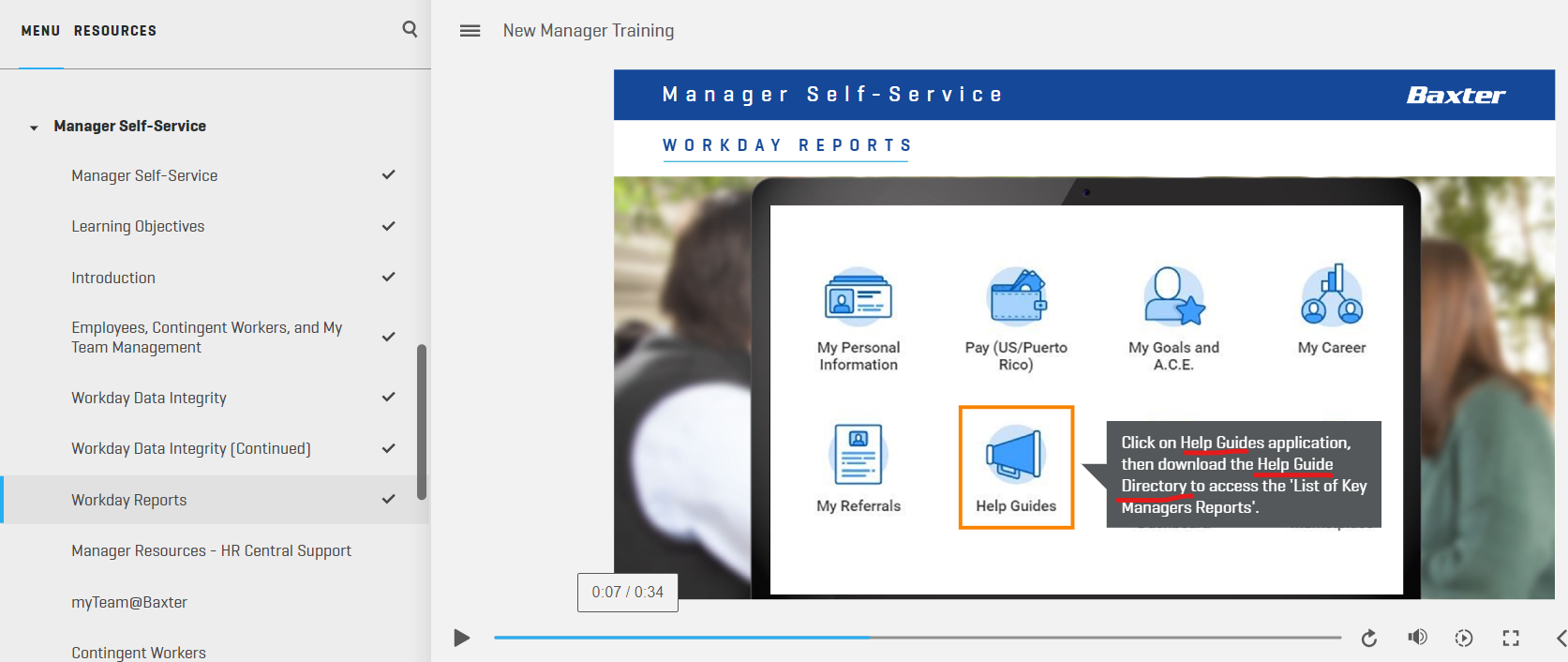Screen dimensions: 1568x662
Task: Click checkmark beside Workday Data Integrity (Continued)
Action: [389, 448]
